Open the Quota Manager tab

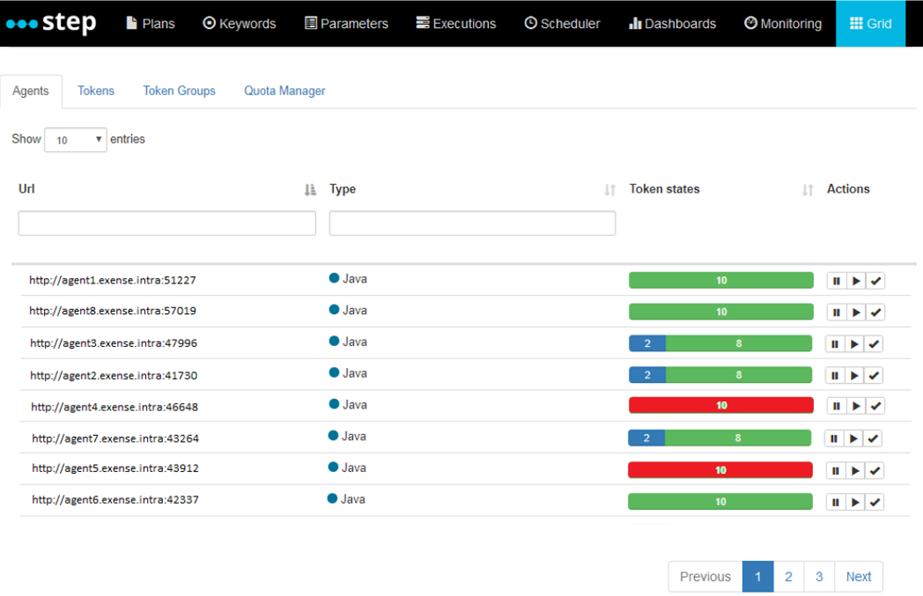(x=284, y=90)
